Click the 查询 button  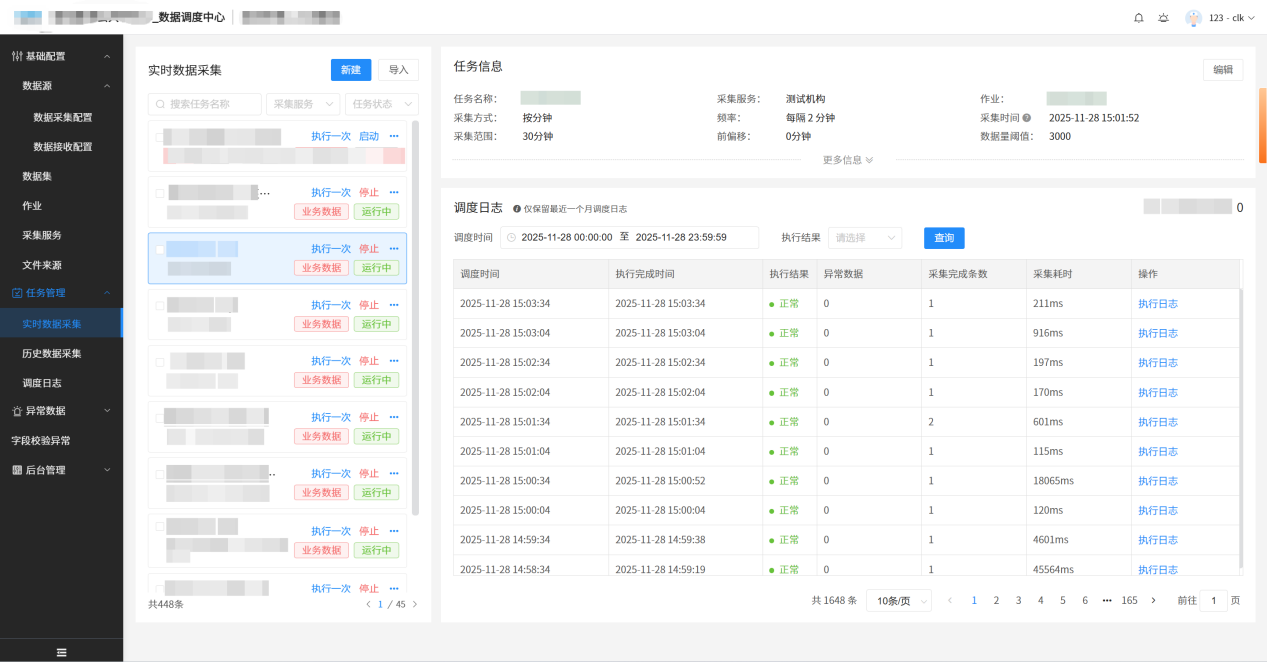944,238
